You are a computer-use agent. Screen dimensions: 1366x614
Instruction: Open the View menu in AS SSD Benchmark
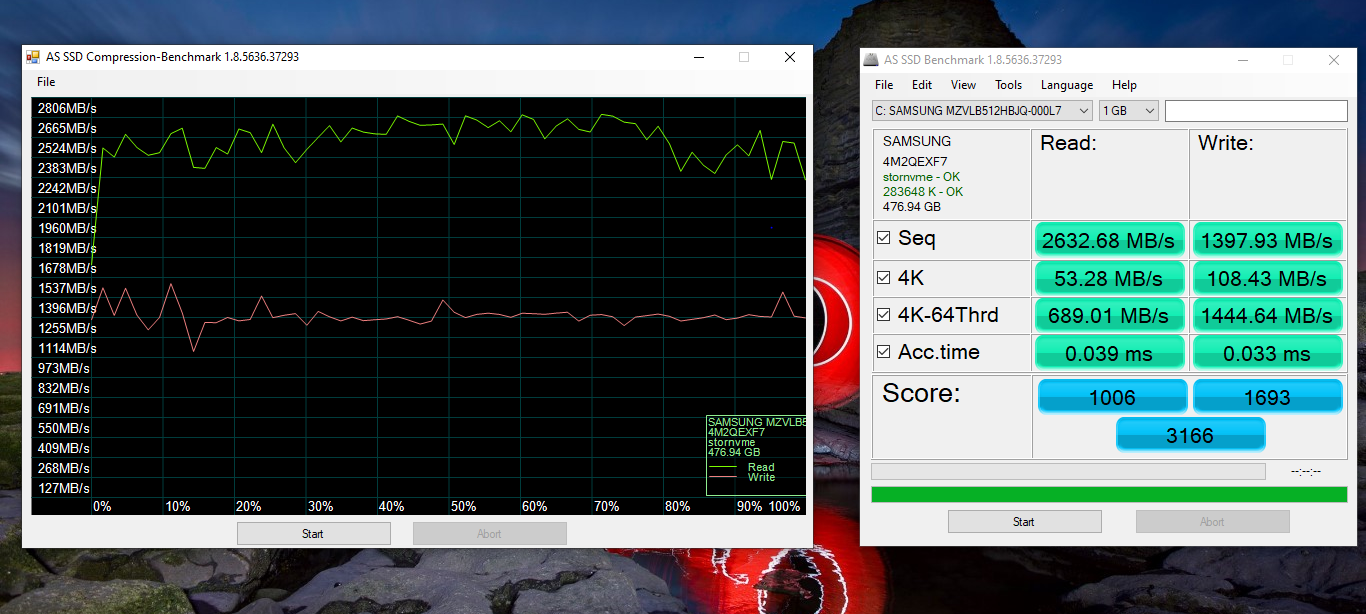pos(963,85)
